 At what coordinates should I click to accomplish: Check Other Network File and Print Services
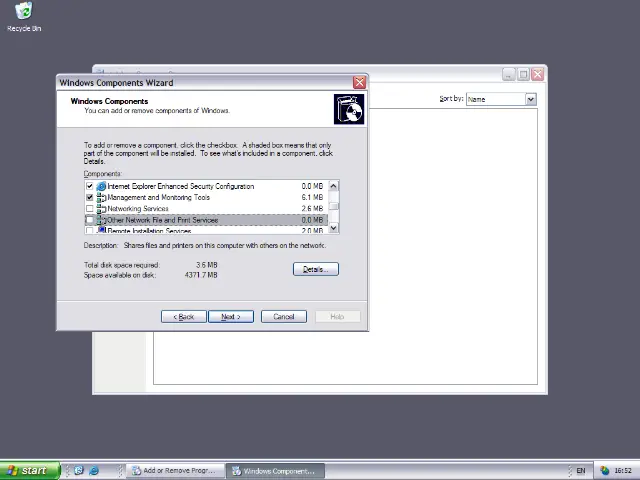(89, 220)
